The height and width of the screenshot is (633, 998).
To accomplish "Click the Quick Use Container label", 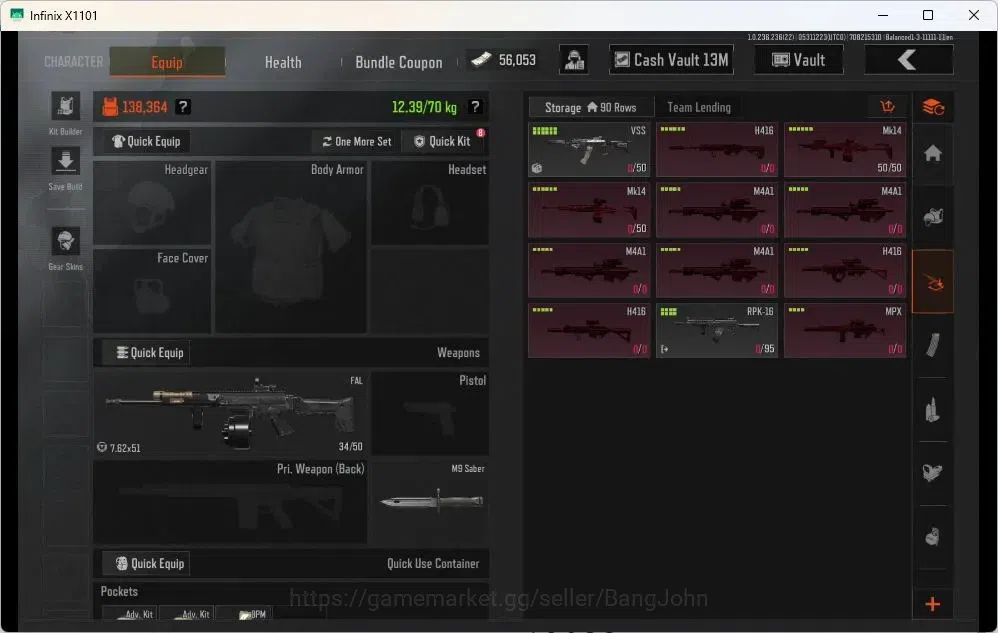I will 433,563.
